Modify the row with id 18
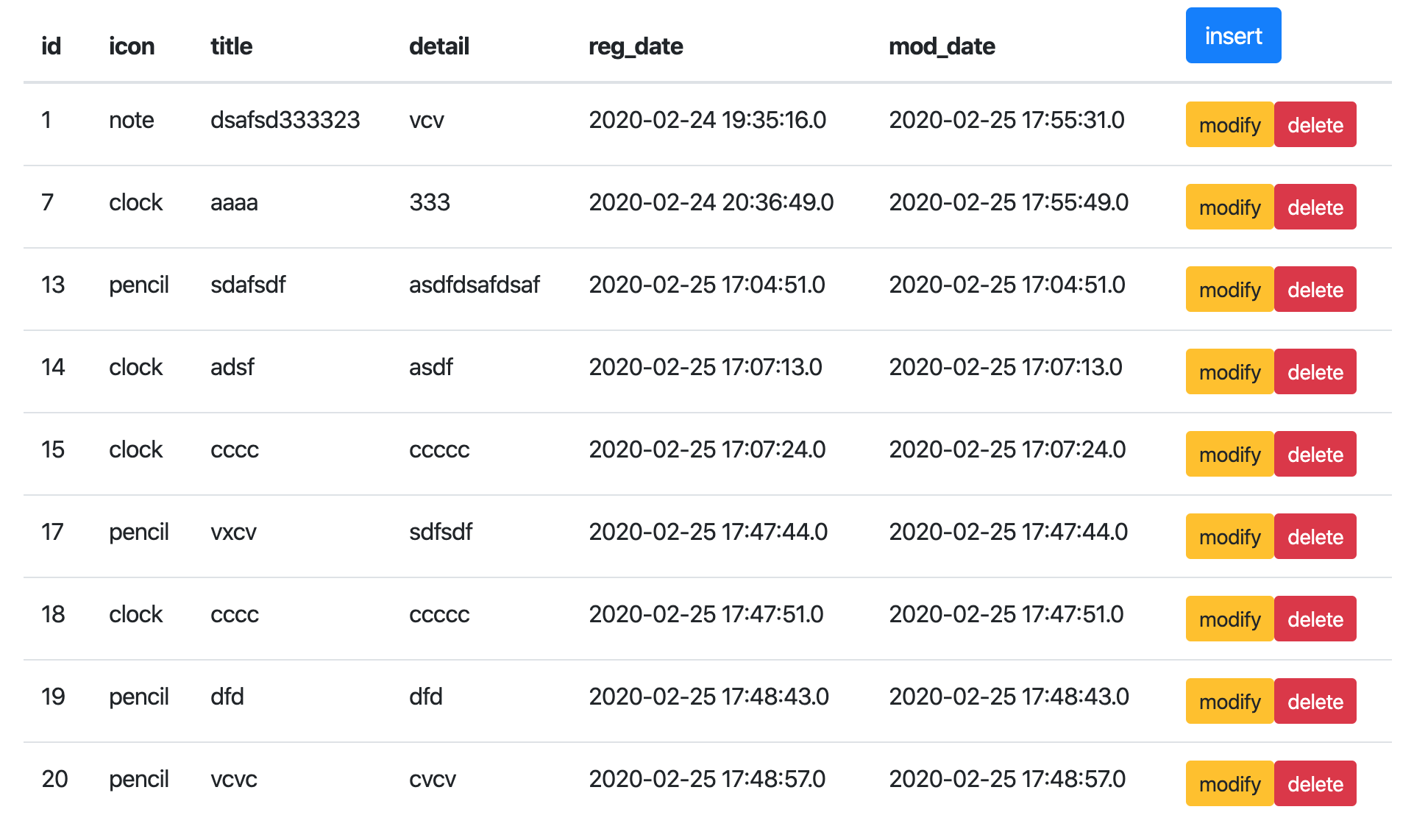This screenshot has width=1414, height=840. tap(1229, 619)
